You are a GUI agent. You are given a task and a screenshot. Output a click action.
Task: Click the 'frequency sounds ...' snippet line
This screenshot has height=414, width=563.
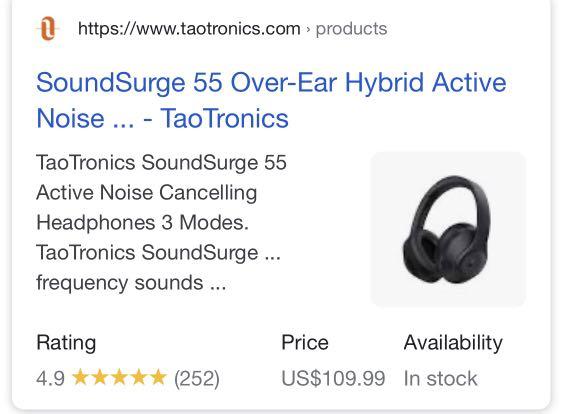[131, 283]
